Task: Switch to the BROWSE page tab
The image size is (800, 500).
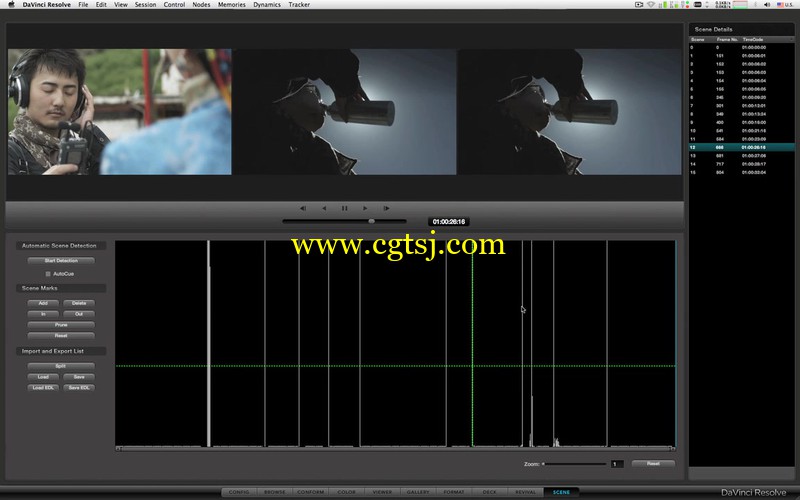Action: pos(274,492)
